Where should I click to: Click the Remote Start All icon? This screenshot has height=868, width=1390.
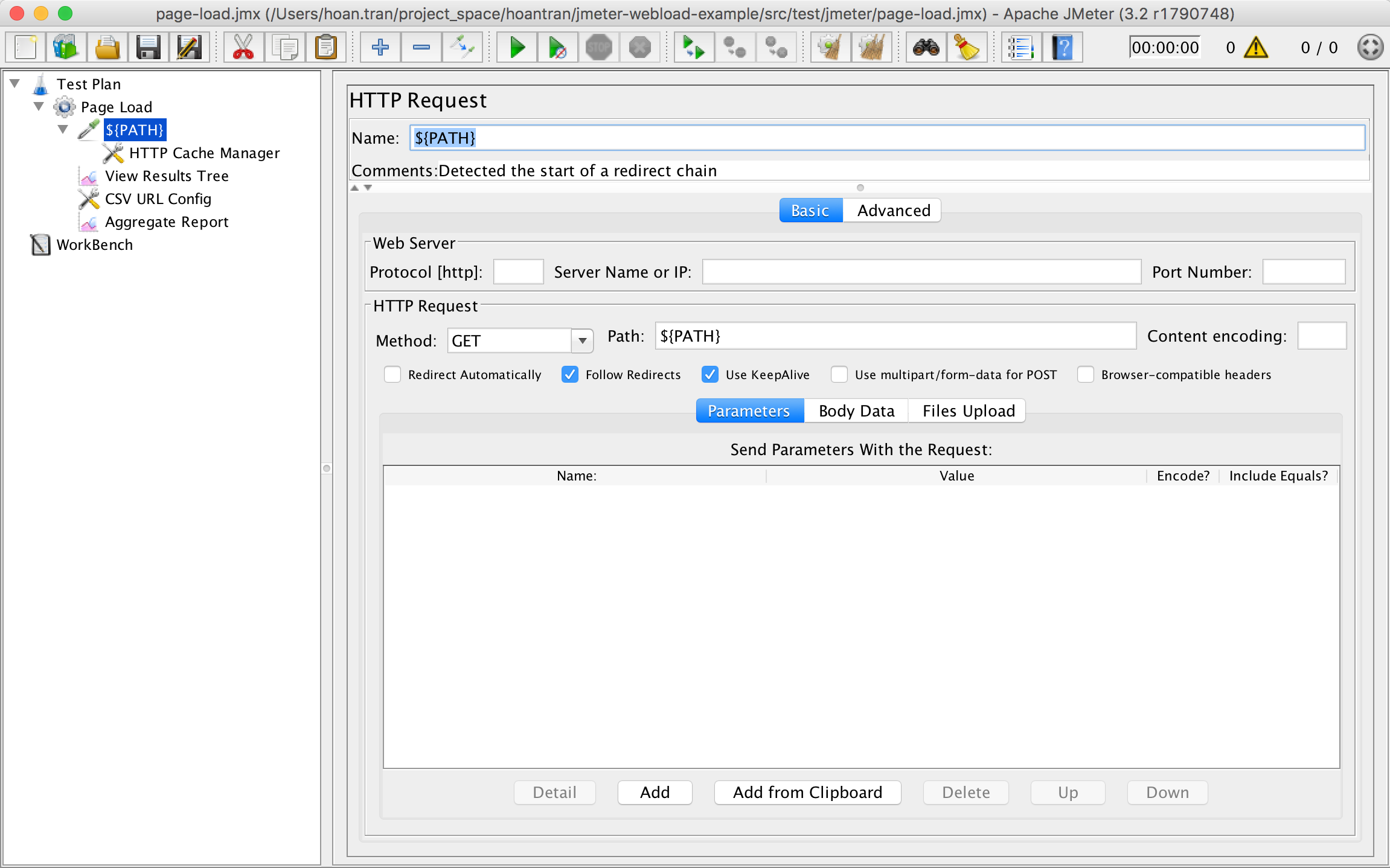[694, 47]
